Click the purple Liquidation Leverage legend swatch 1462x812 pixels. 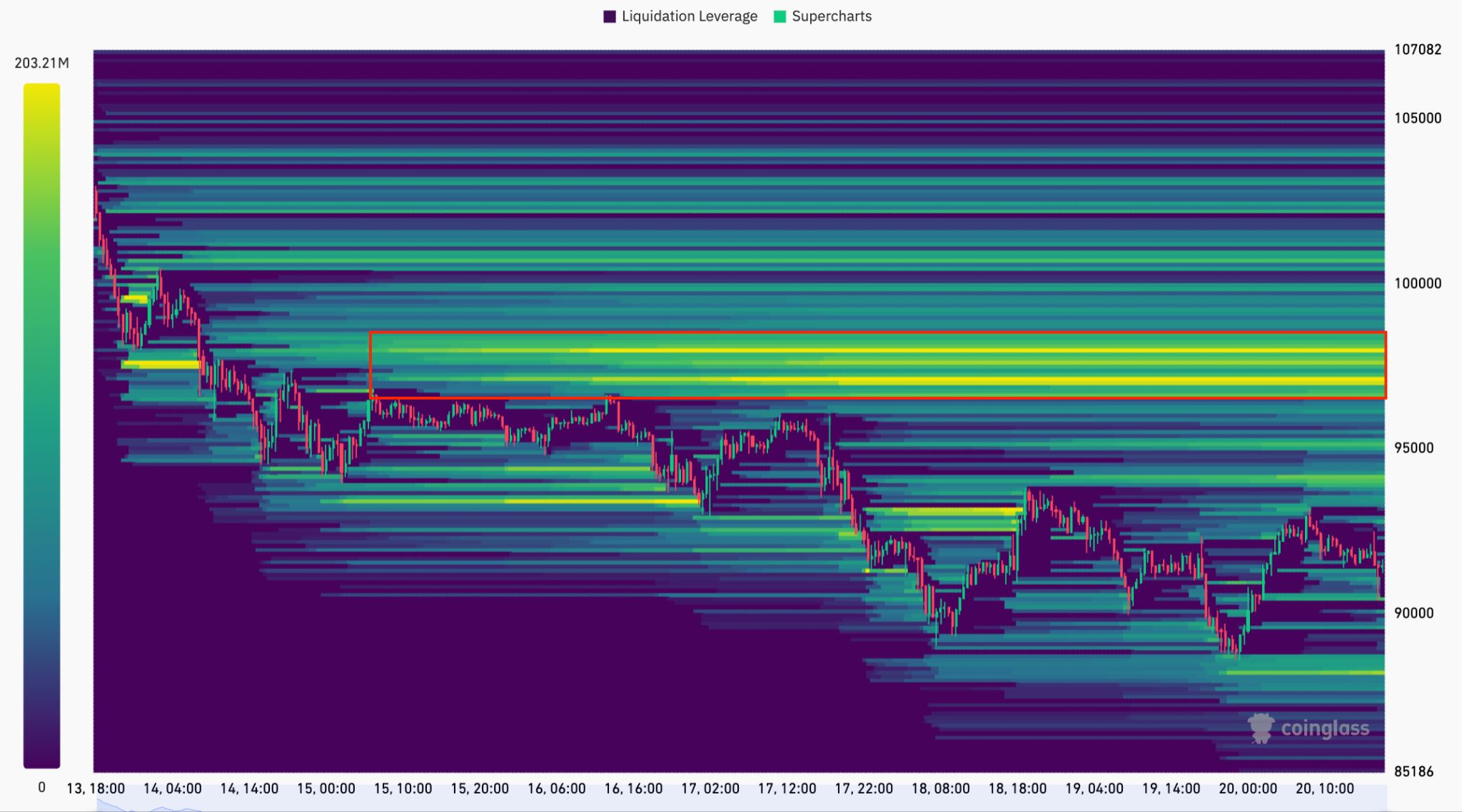610,16
